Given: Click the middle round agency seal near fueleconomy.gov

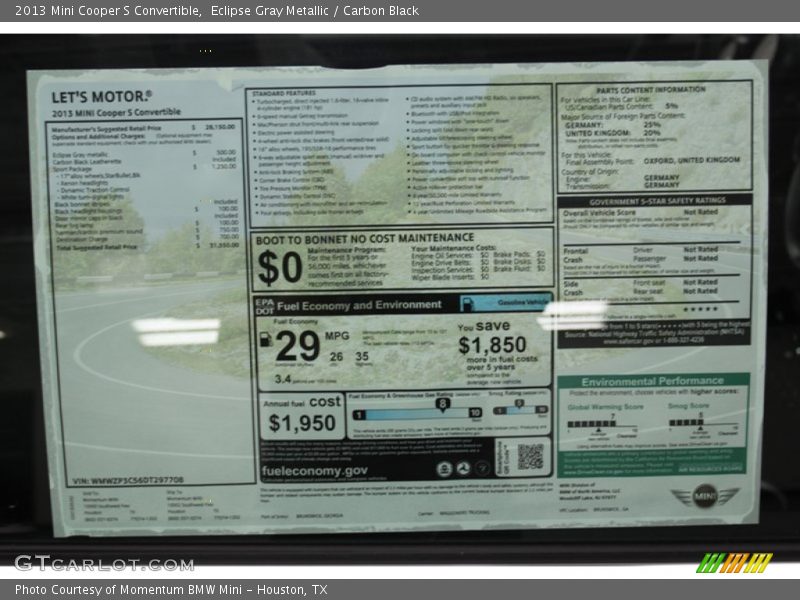Looking at the screenshot, I should (x=463, y=468).
